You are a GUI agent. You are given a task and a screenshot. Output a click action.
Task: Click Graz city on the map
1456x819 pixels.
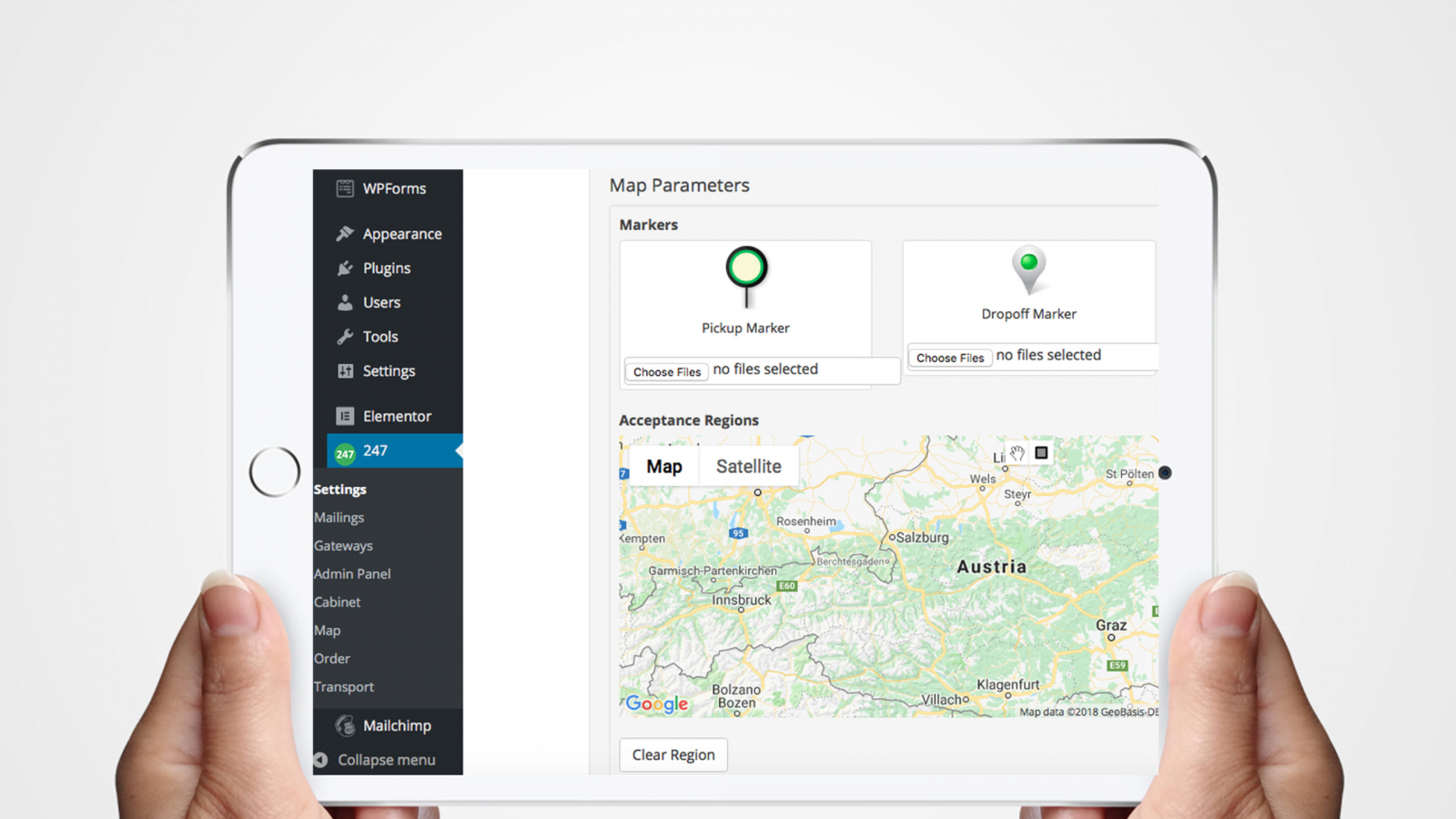coord(1111,626)
